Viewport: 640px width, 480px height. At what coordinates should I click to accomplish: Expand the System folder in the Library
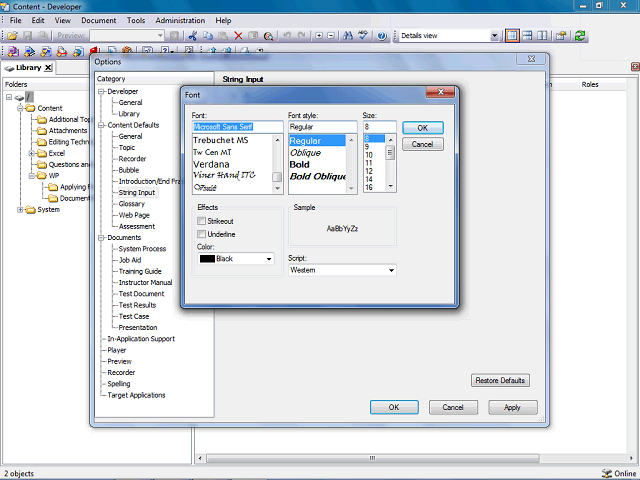(20, 210)
